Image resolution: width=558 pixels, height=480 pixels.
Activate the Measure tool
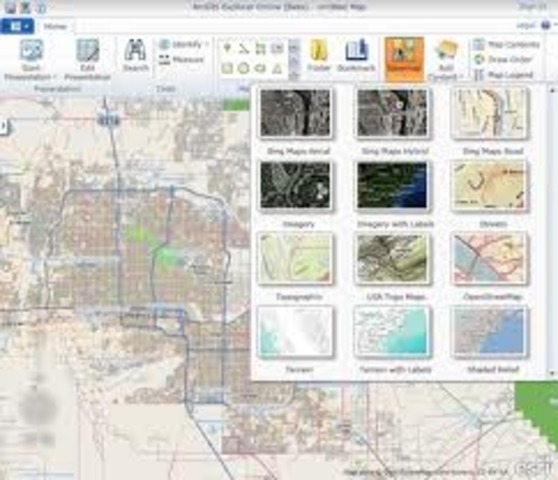pos(181,59)
